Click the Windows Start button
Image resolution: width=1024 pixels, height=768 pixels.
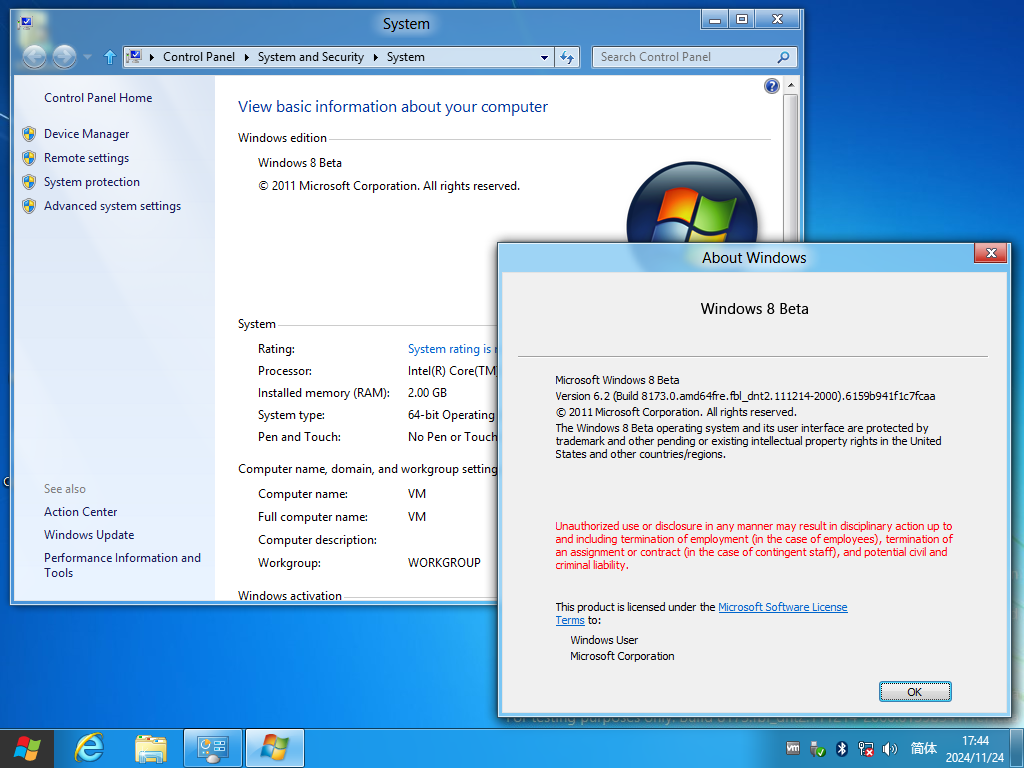(x=27, y=748)
